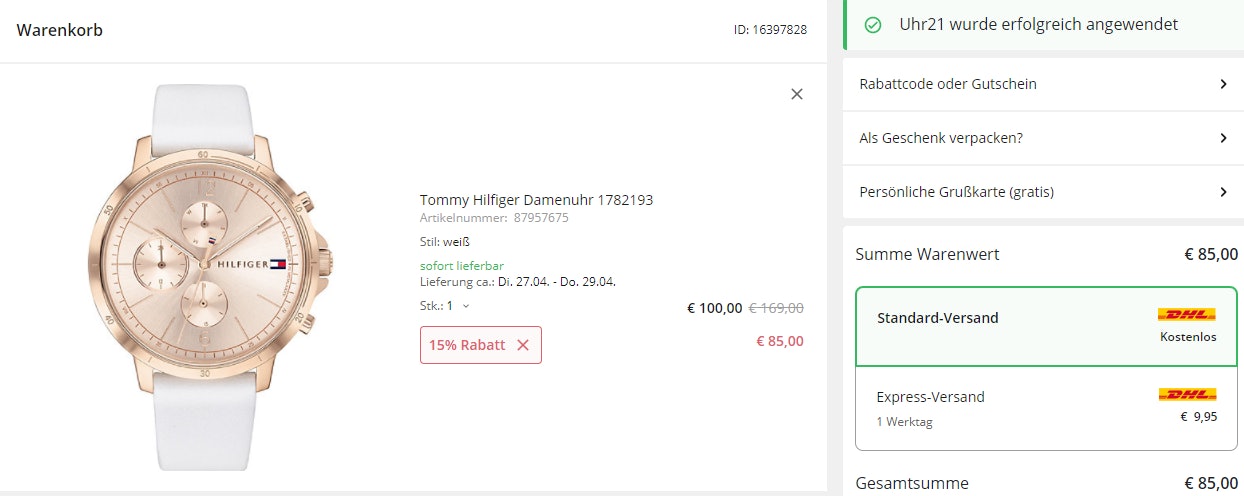The height and width of the screenshot is (496, 1244).
Task: Remove the 15% Rabatt discount via its X
Action: click(x=523, y=345)
